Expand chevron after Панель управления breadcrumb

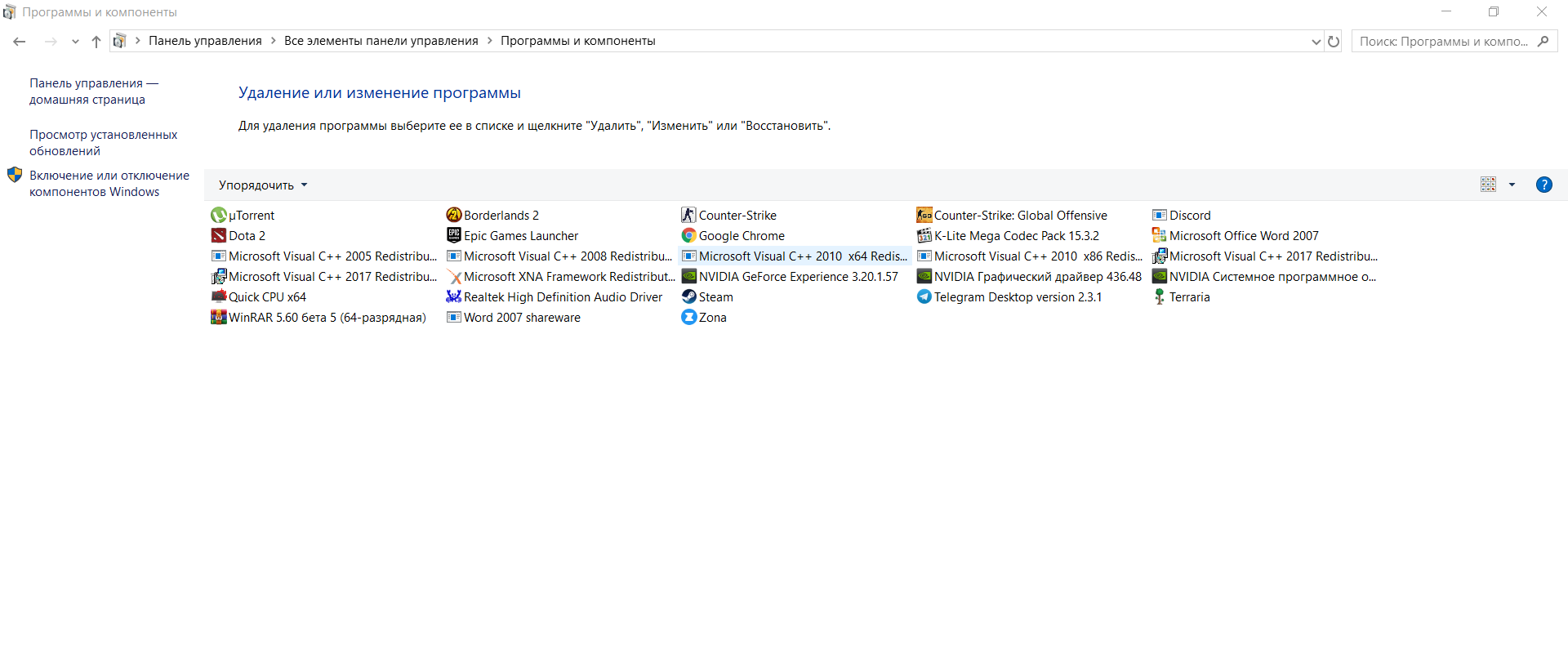[273, 41]
